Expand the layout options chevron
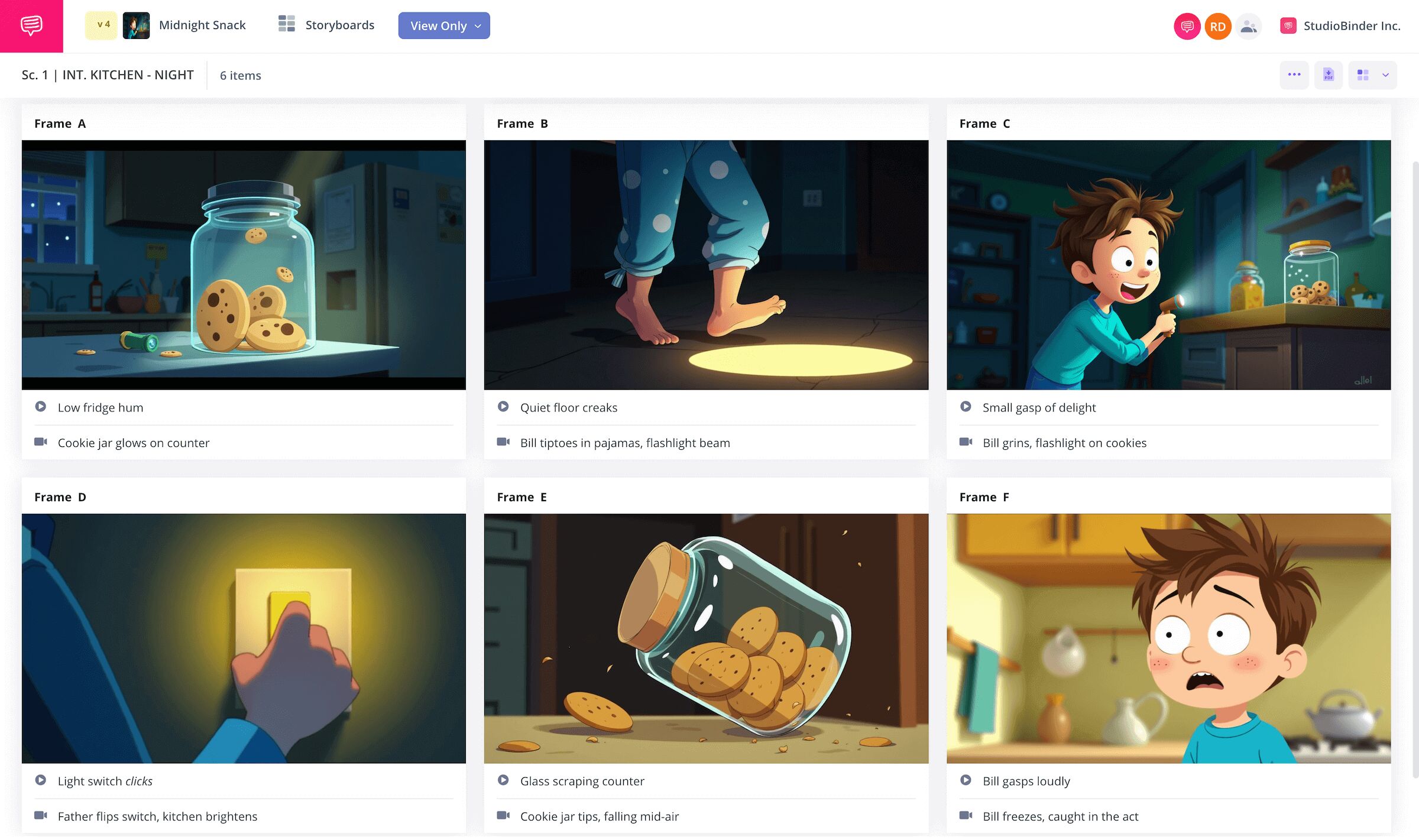The image size is (1419, 840). point(1385,75)
